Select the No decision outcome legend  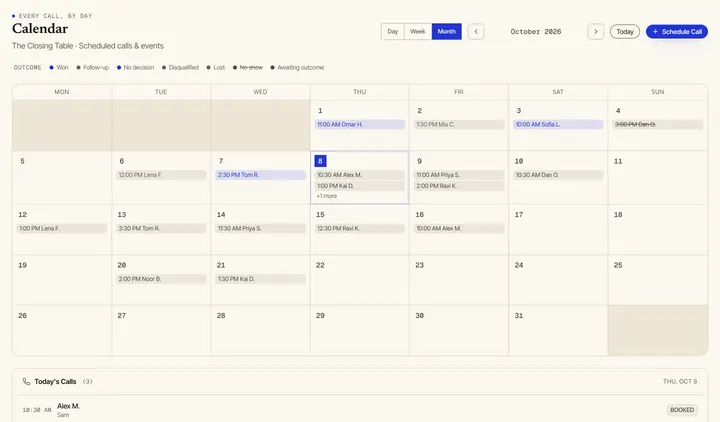[135, 68]
